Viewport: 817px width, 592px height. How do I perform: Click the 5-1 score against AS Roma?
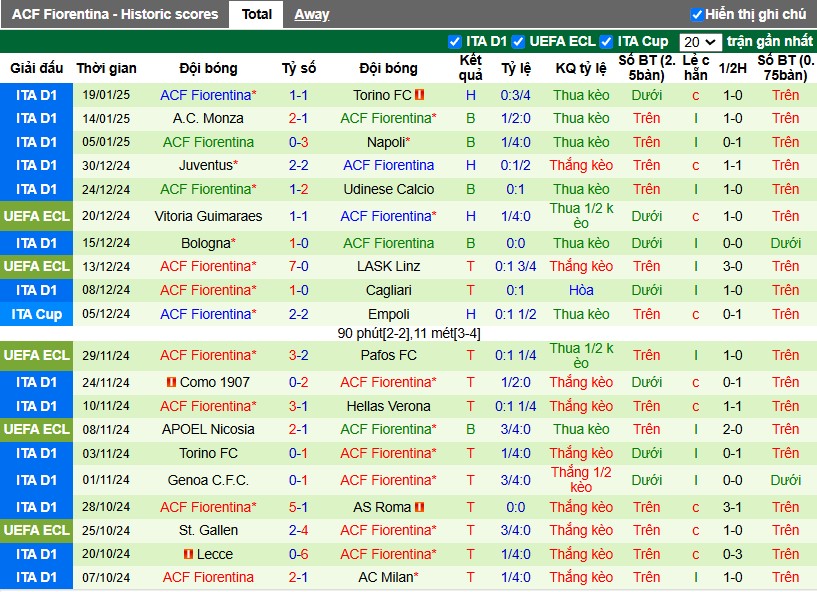[299, 507]
